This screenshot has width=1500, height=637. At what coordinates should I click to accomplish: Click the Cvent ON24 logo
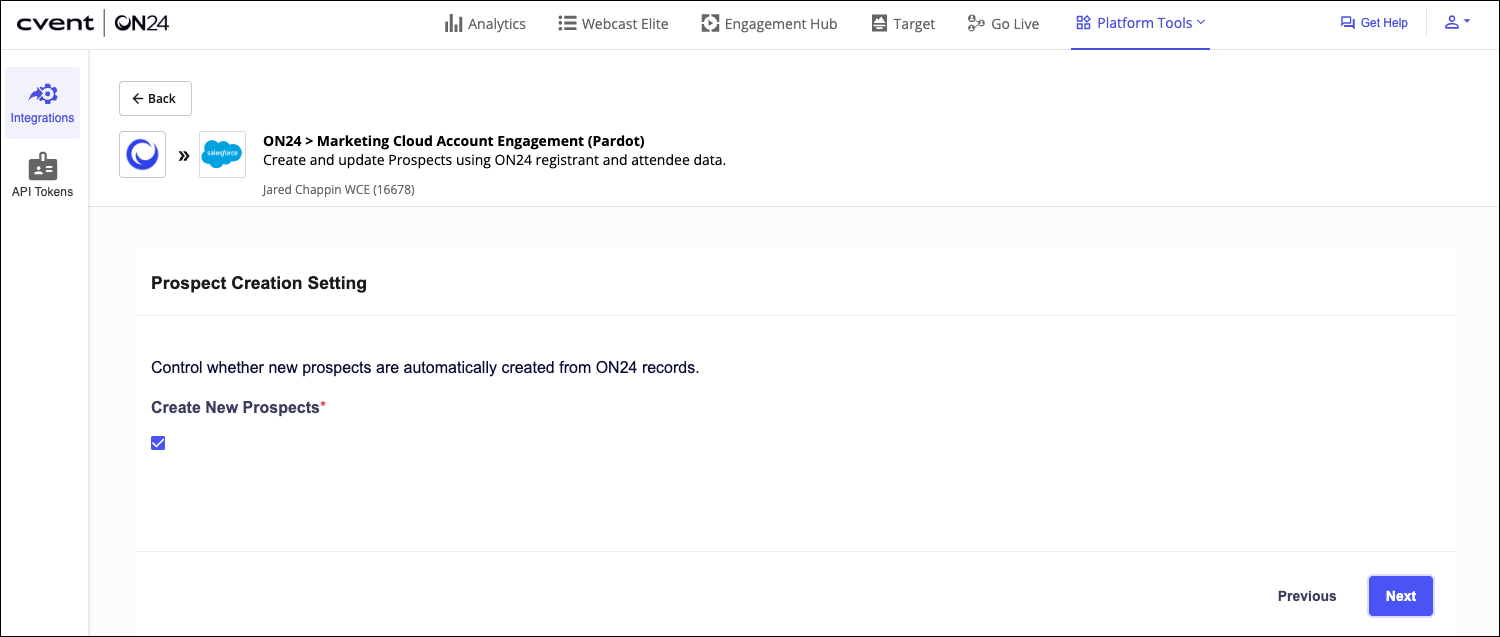[x=93, y=23]
